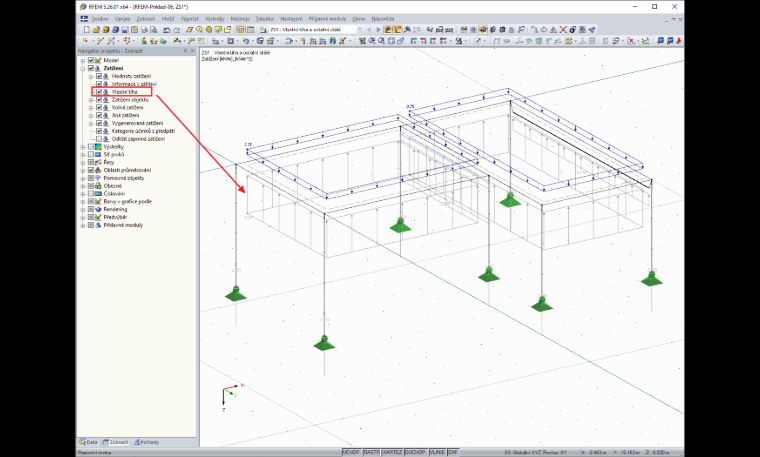Go to previous load case arrow
The height and width of the screenshot is (457, 760).
pyautogui.click(x=369, y=30)
